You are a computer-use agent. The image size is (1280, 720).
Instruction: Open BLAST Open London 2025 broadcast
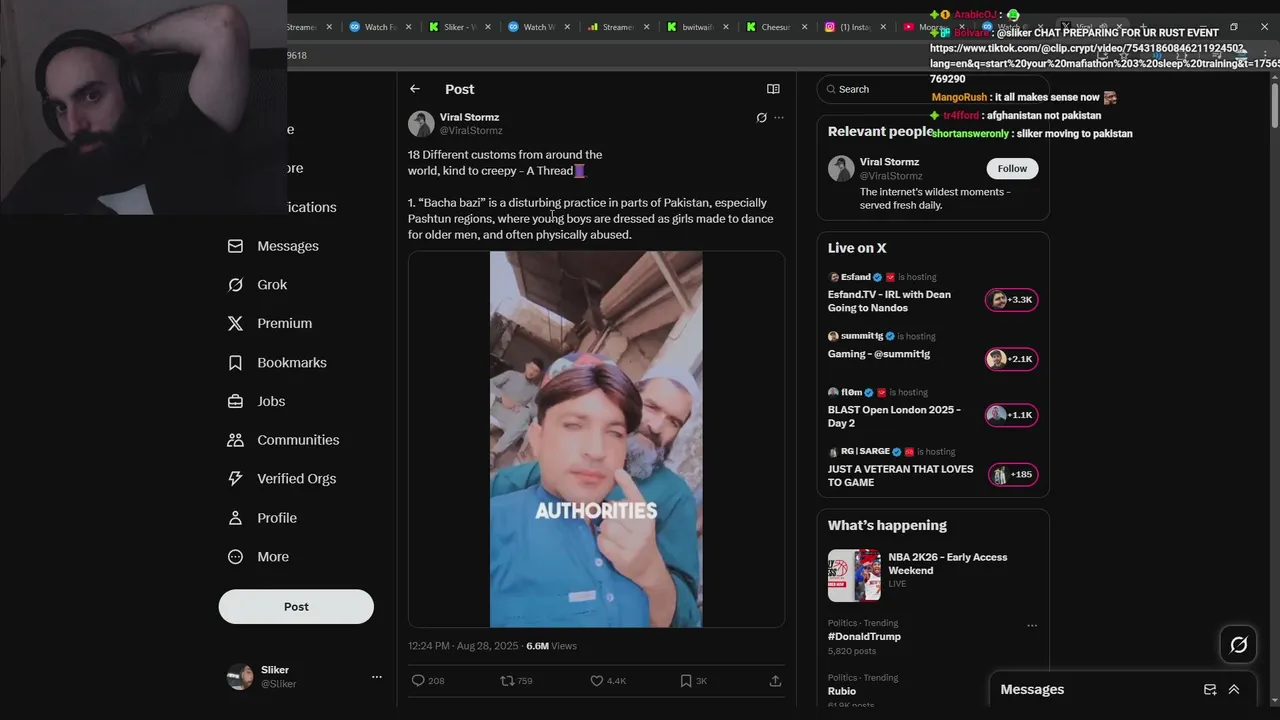pyautogui.click(x=894, y=416)
